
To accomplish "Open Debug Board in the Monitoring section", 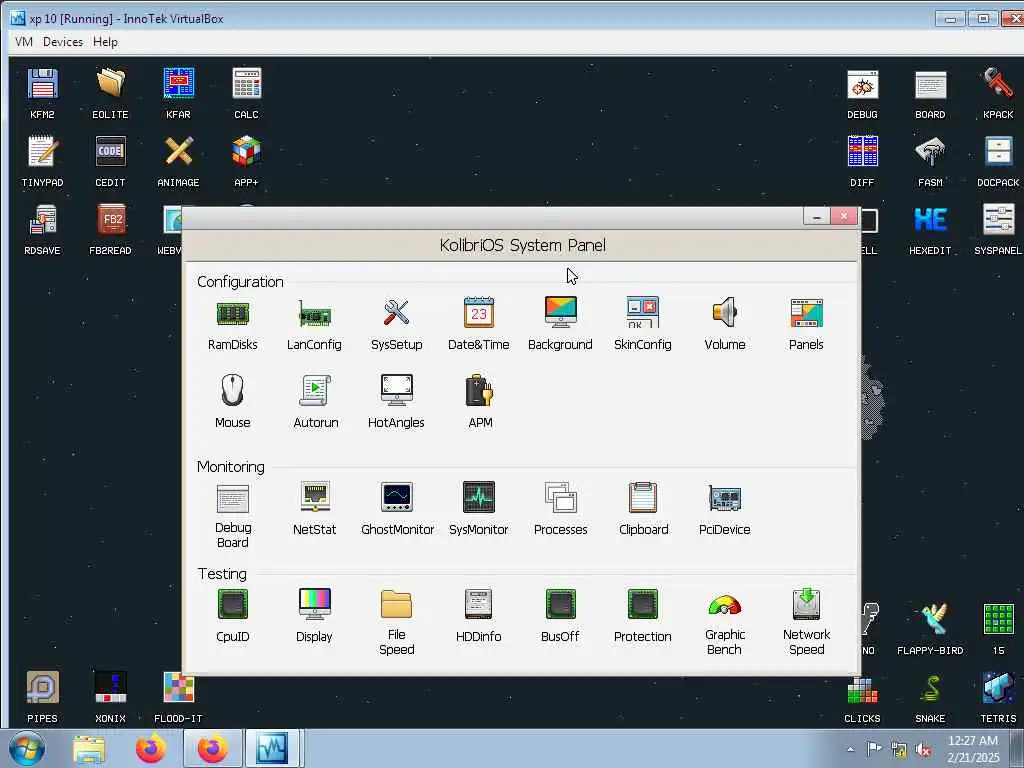I will (x=232, y=516).
